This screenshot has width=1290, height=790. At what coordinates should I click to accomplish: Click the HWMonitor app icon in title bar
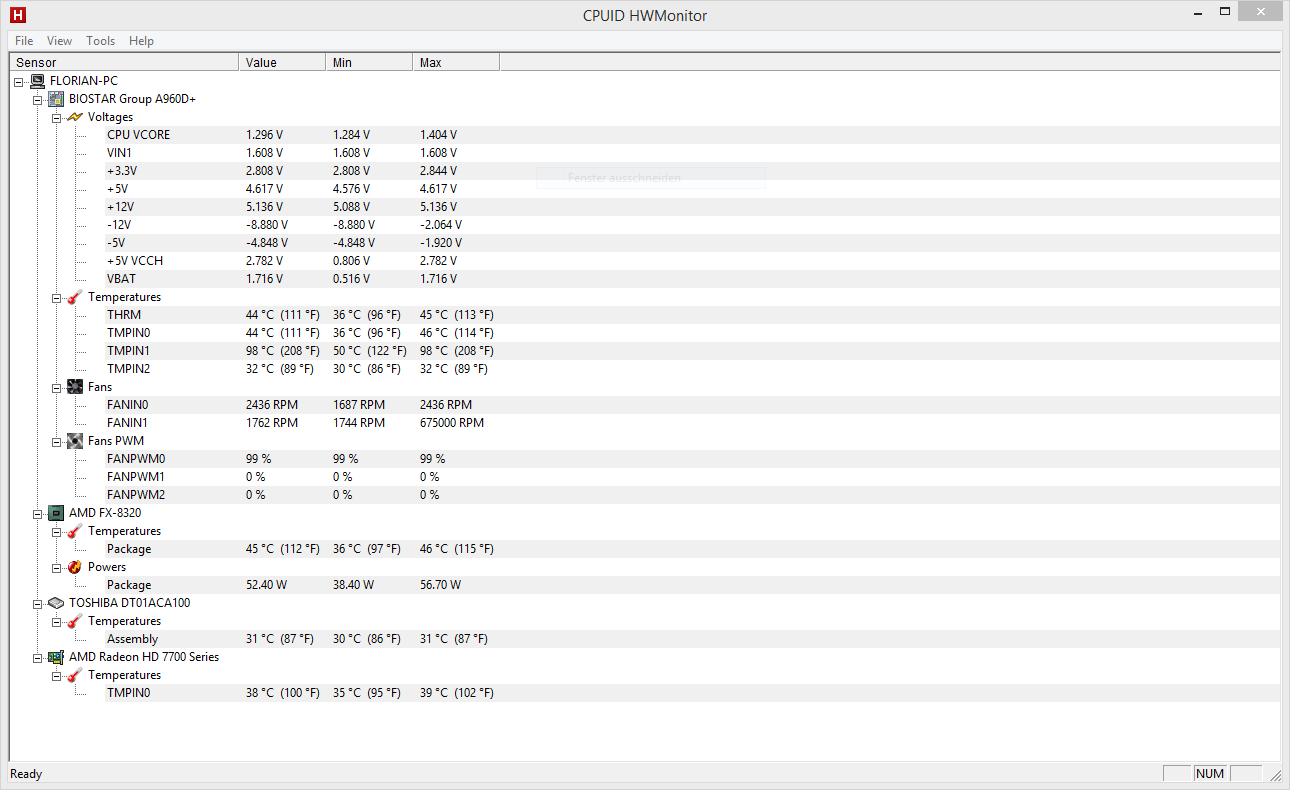pyautogui.click(x=17, y=15)
